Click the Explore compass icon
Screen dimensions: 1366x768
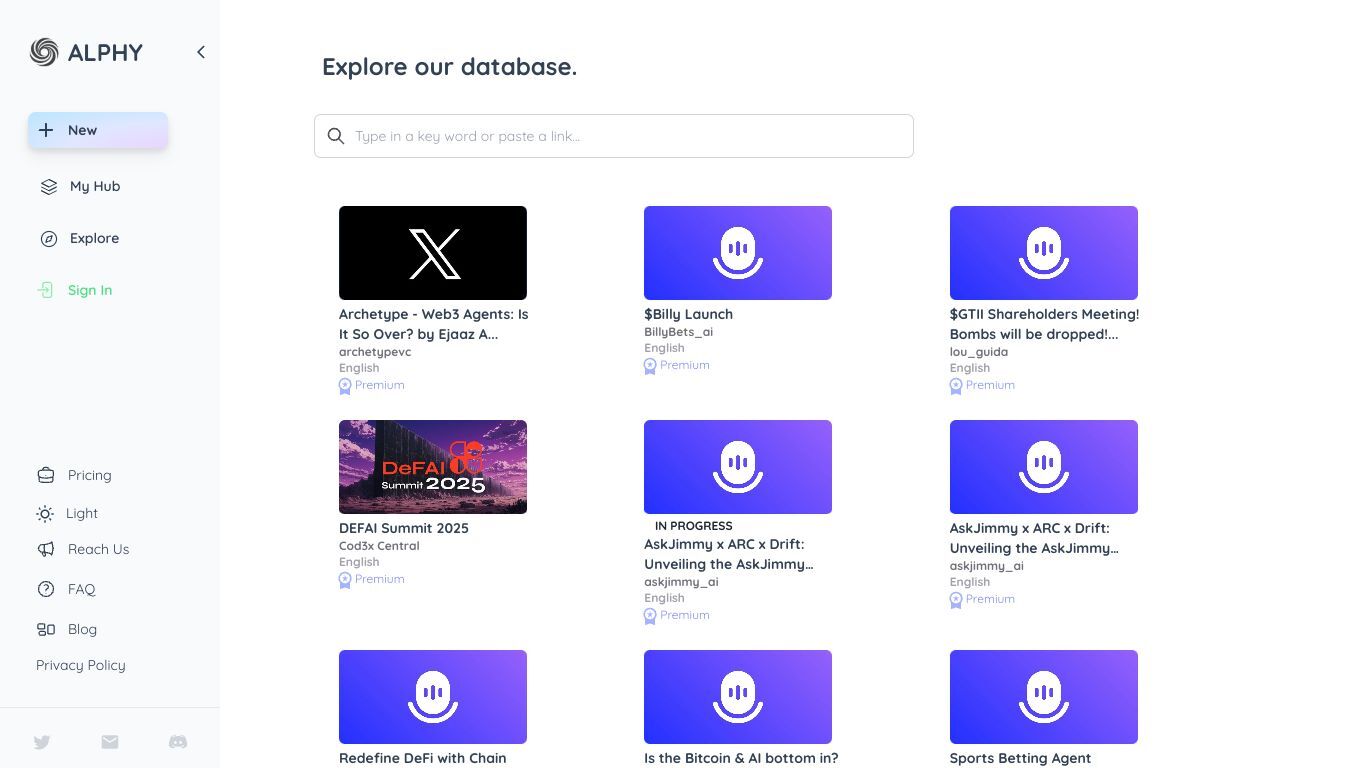[49, 239]
